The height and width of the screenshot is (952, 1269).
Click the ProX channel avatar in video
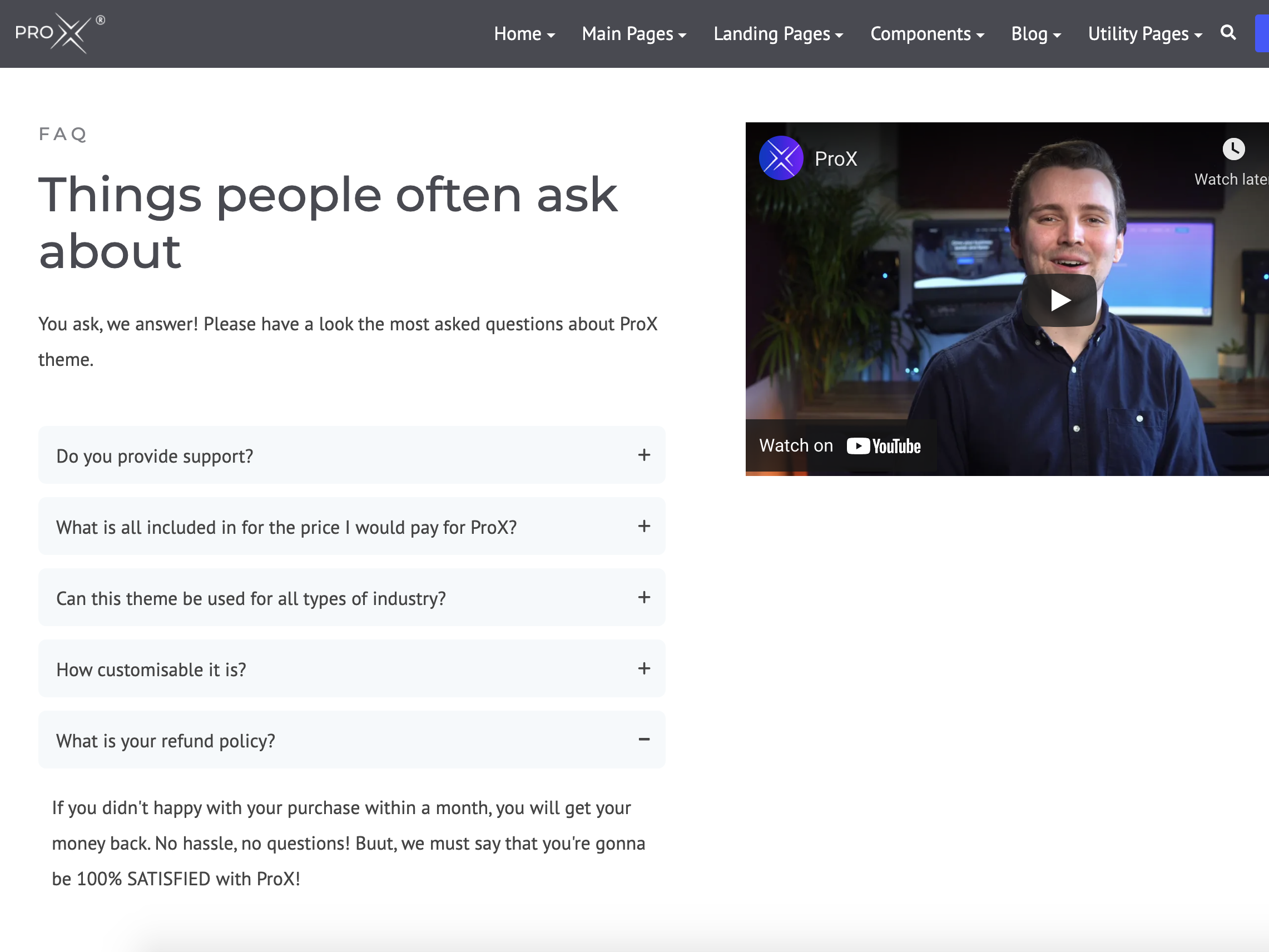tap(781, 158)
